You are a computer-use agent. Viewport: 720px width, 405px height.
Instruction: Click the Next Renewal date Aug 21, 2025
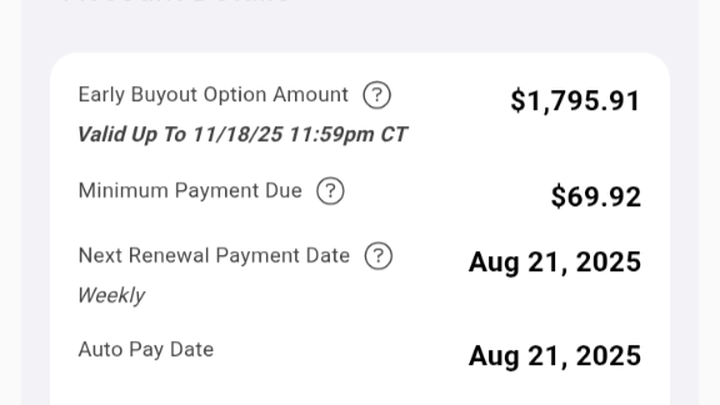[555, 263]
